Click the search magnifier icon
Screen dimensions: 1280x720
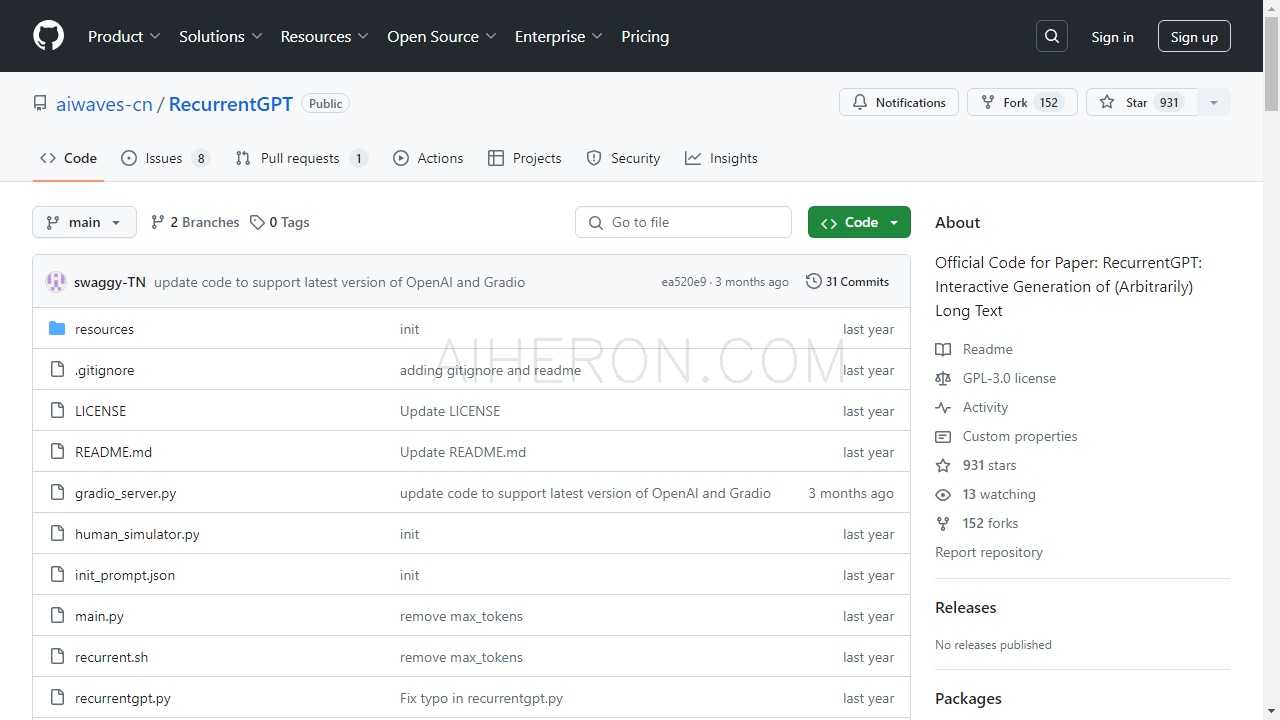click(1052, 37)
